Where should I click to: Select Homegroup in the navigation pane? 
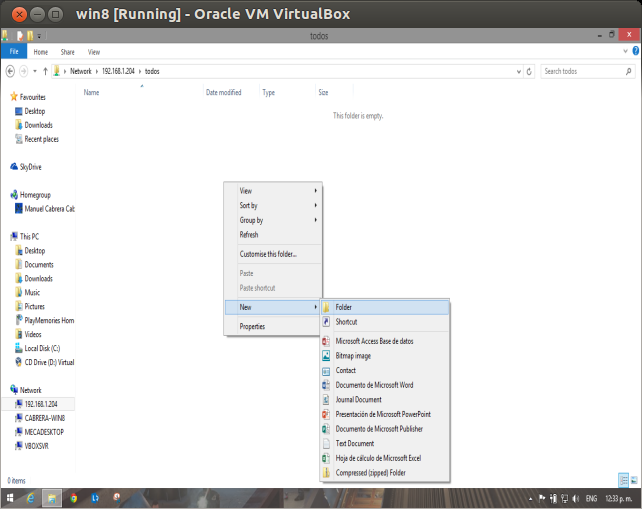(30, 195)
